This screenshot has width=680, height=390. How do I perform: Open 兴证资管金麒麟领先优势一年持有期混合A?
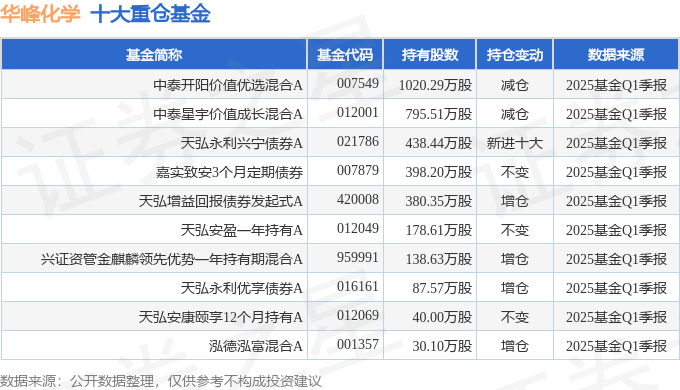[172, 259]
